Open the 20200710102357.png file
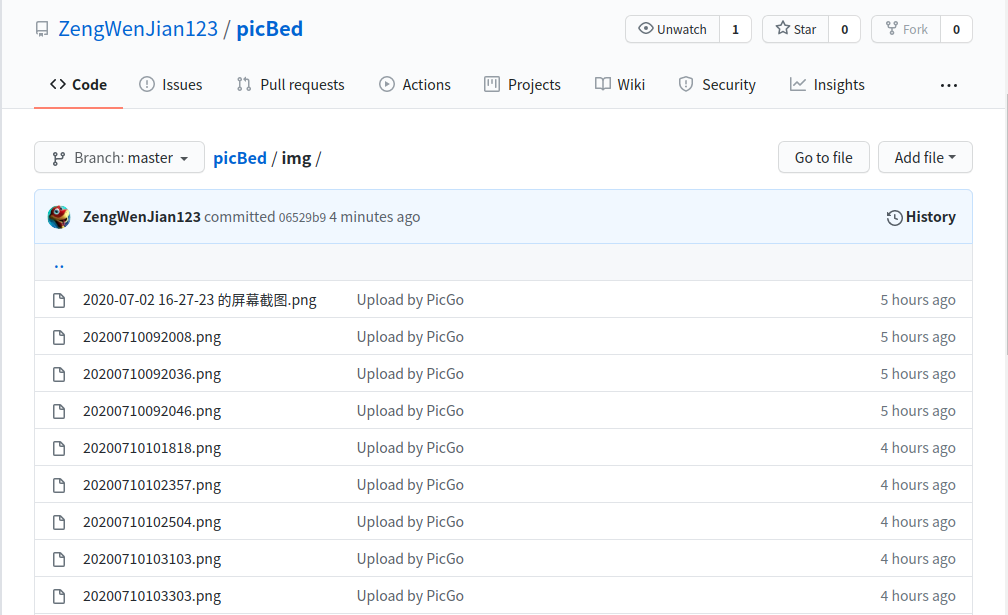 coord(152,485)
